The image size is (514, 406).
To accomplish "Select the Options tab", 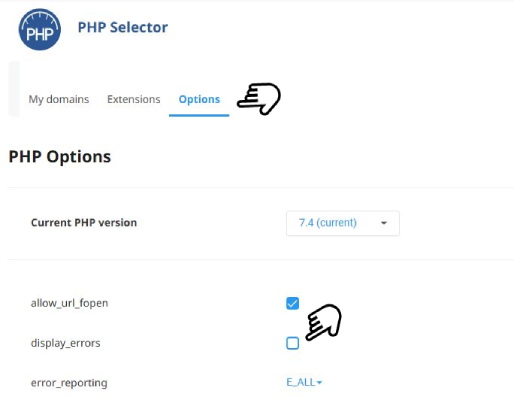I will point(199,99).
